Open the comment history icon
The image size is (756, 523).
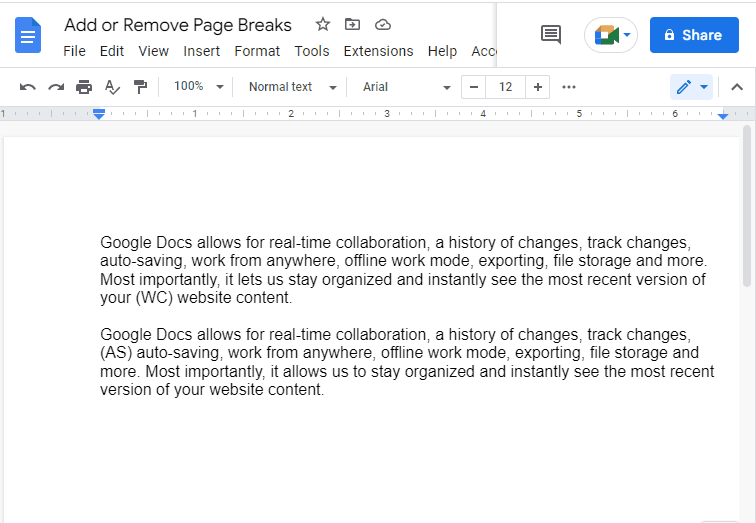[x=551, y=35]
